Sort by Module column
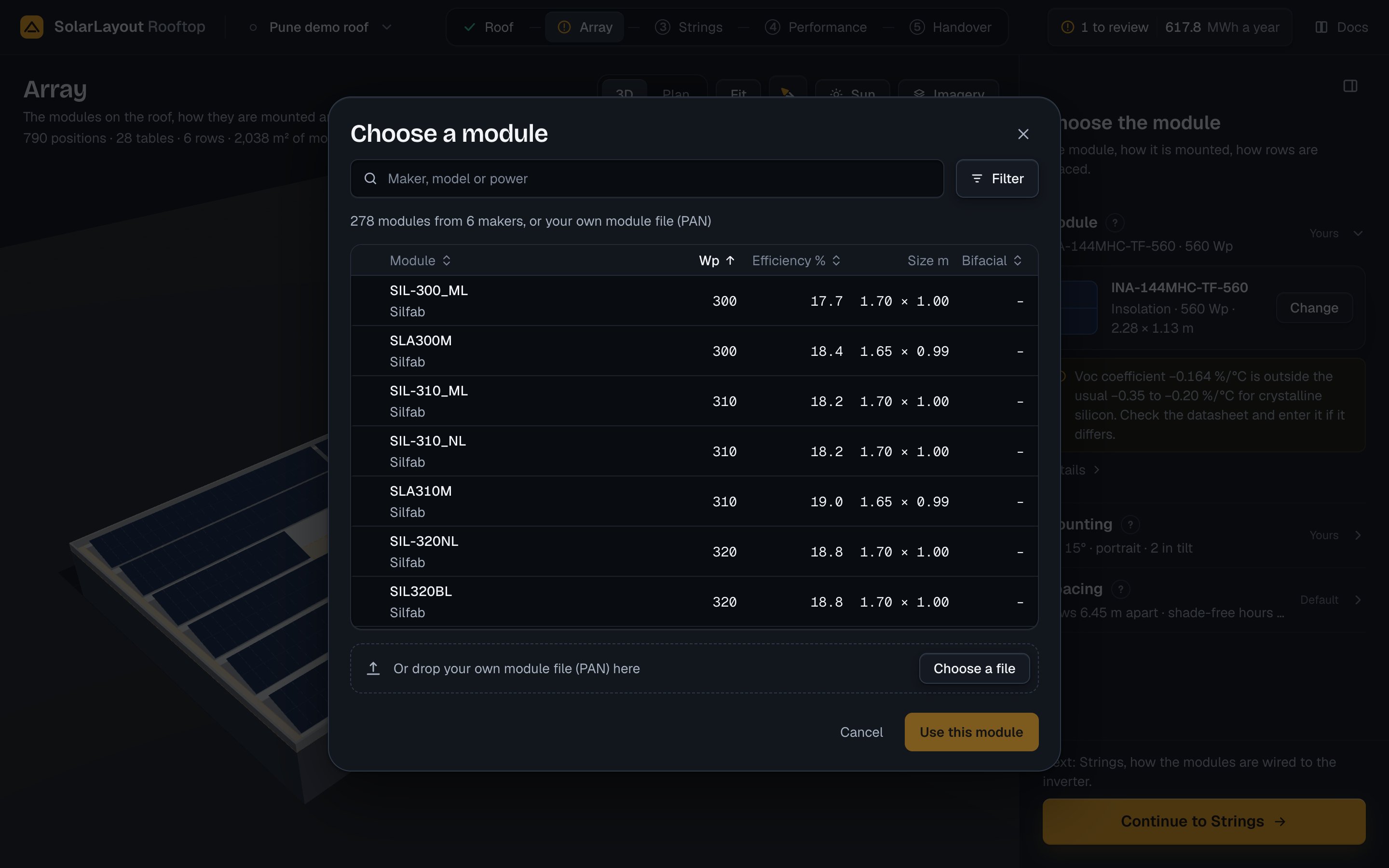This screenshot has height=868, width=1389. tap(421, 260)
